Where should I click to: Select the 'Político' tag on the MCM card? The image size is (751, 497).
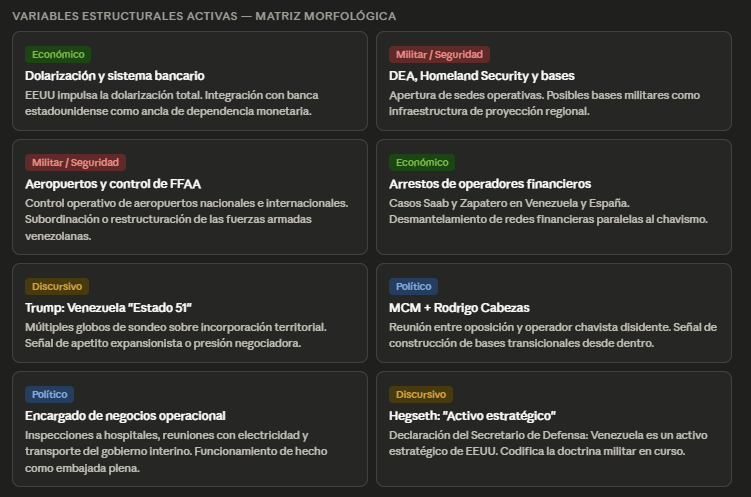413,287
